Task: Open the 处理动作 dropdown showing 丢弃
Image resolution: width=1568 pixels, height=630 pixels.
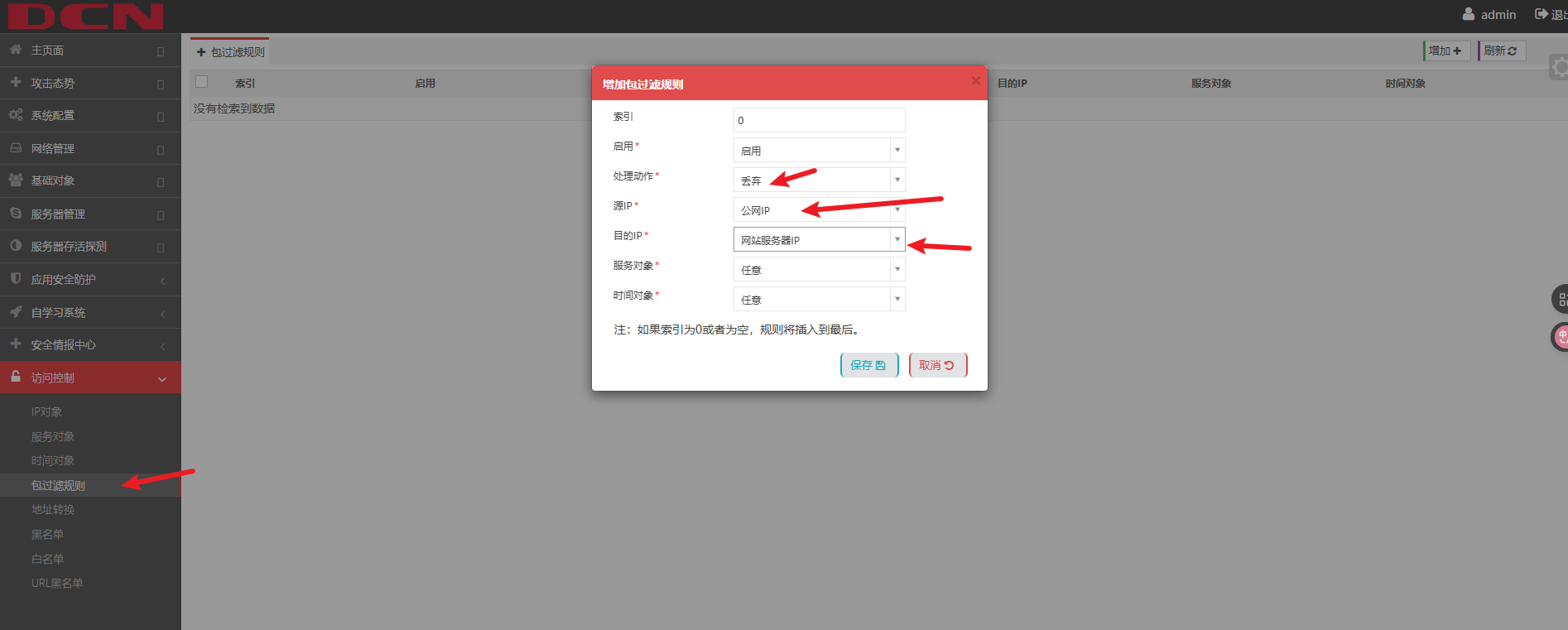Action: (819, 180)
